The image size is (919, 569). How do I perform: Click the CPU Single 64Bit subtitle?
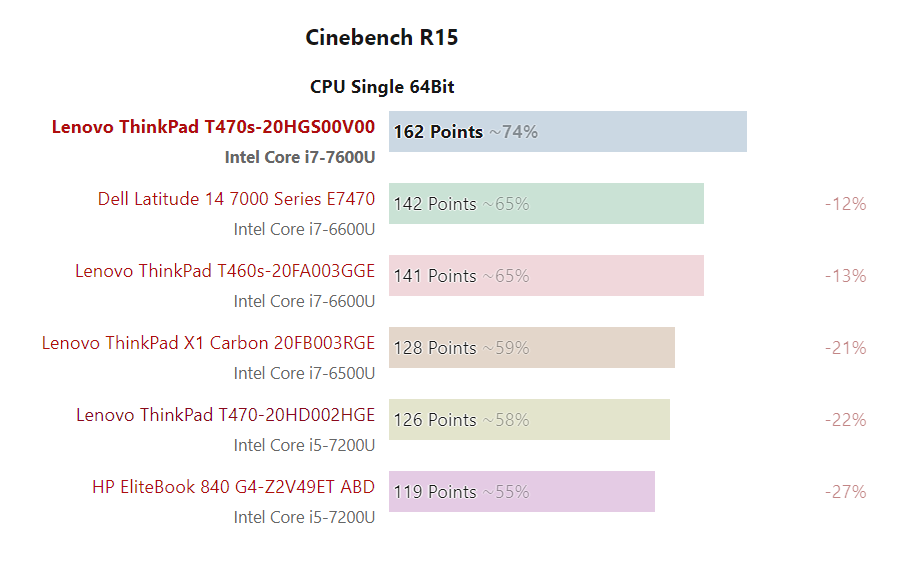(x=382, y=87)
